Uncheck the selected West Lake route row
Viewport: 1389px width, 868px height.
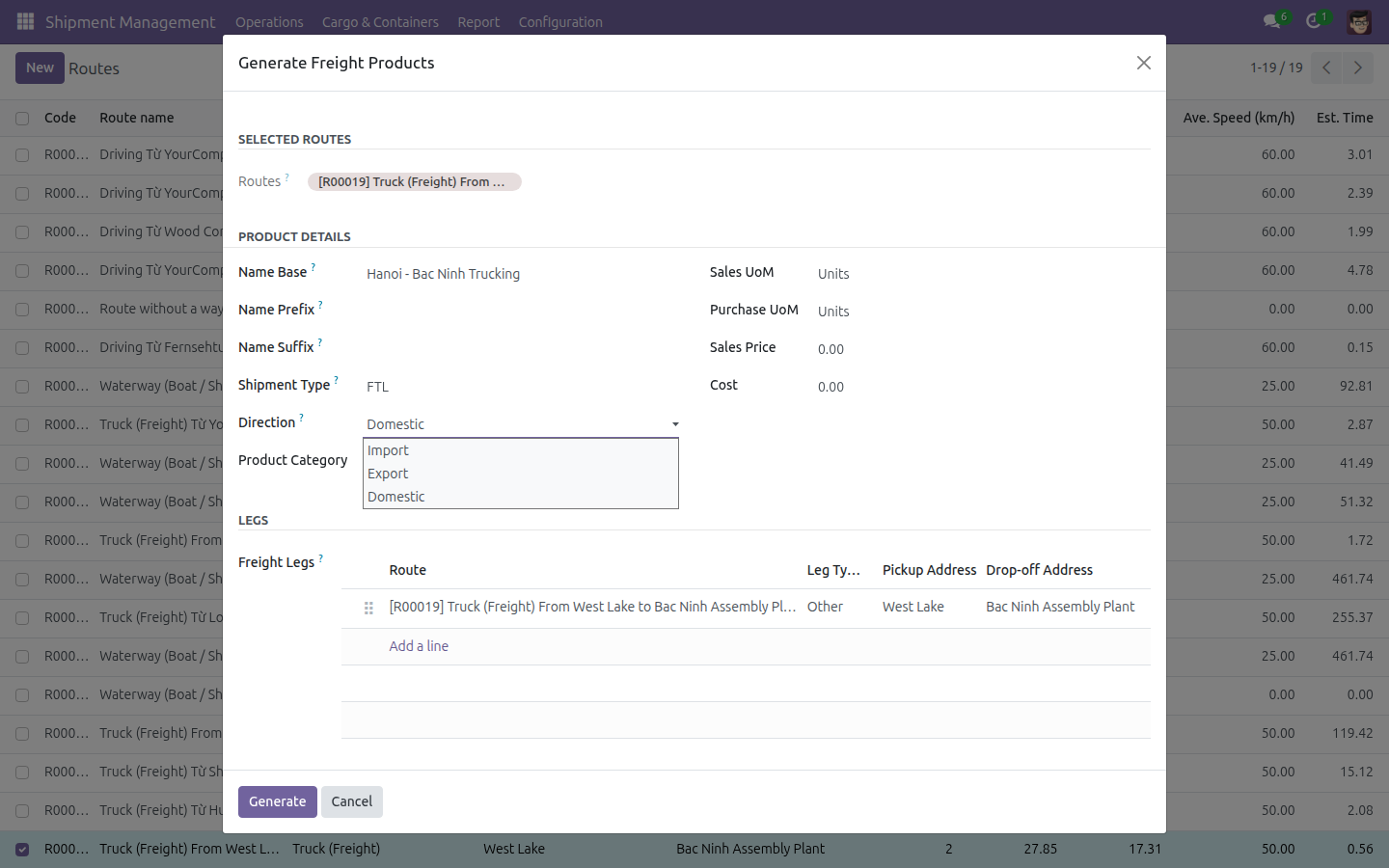tap(22, 849)
